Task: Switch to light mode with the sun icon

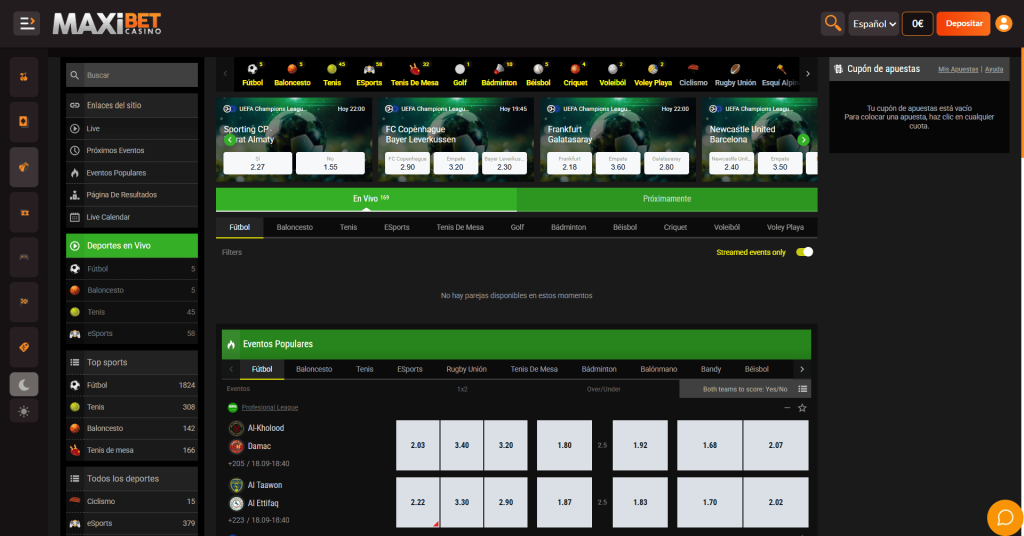Action: [24, 410]
